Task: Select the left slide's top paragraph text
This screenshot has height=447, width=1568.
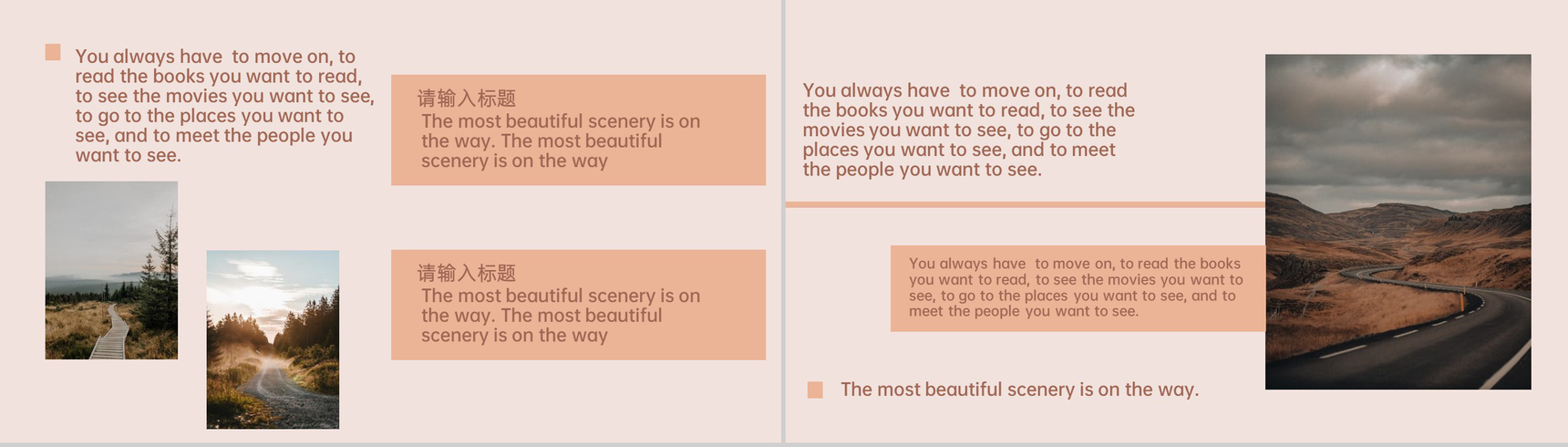Action: point(224,106)
